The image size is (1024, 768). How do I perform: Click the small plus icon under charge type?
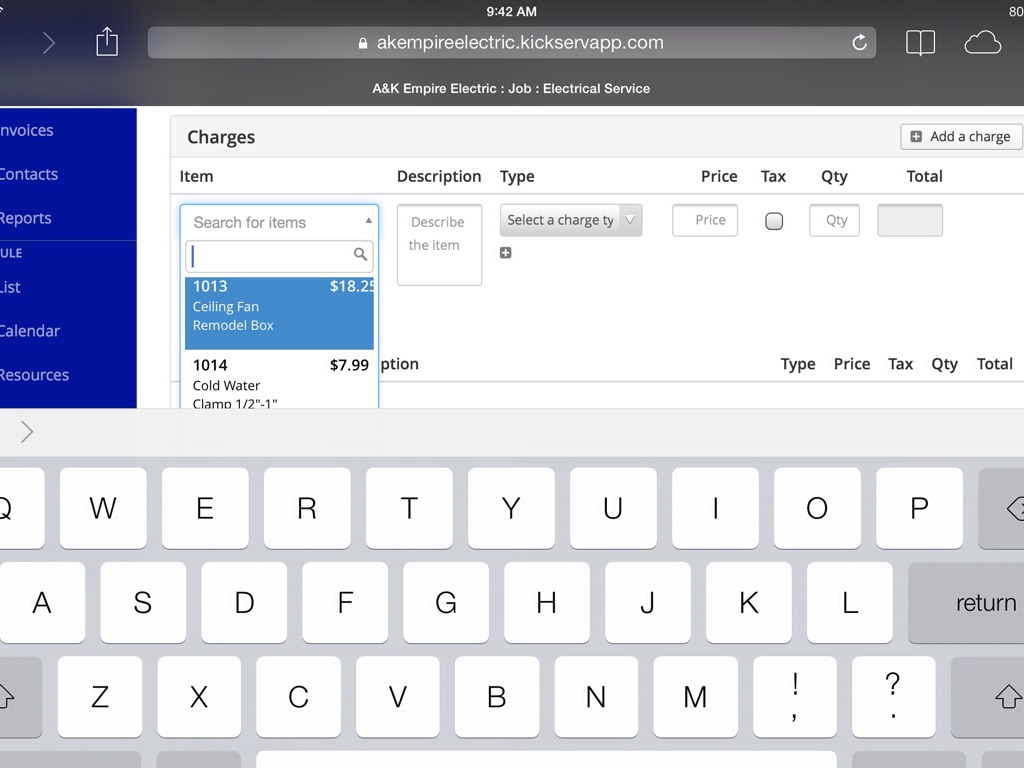(506, 253)
